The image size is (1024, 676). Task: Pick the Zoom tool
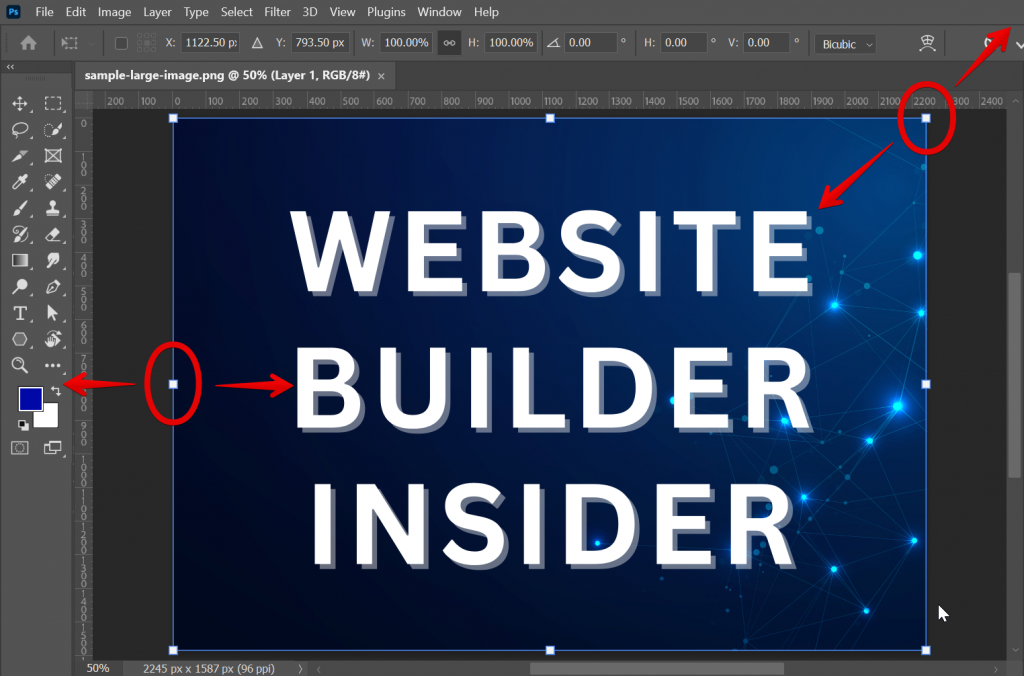point(22,365)
